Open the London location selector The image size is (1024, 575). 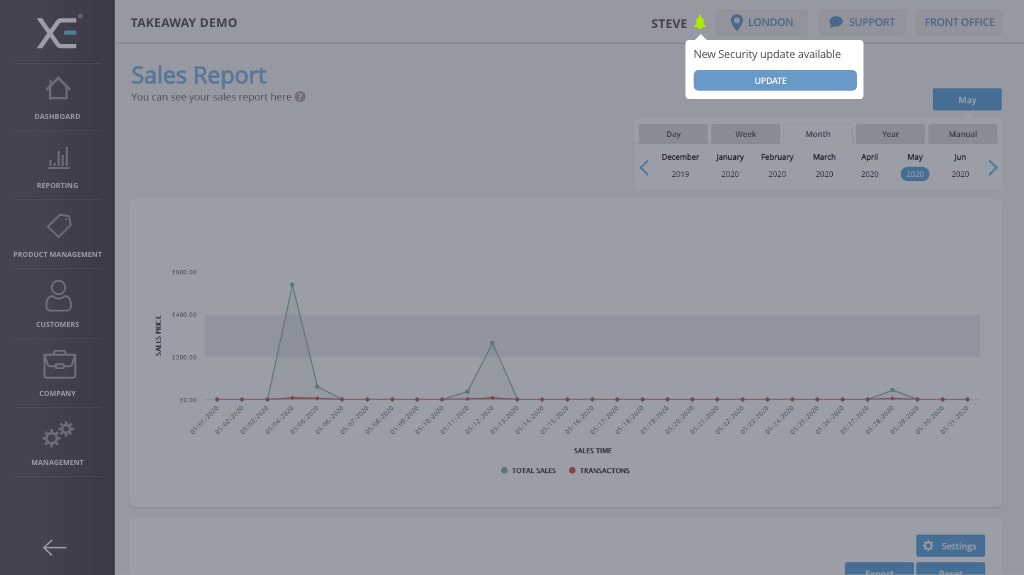(x=761, y=22)
